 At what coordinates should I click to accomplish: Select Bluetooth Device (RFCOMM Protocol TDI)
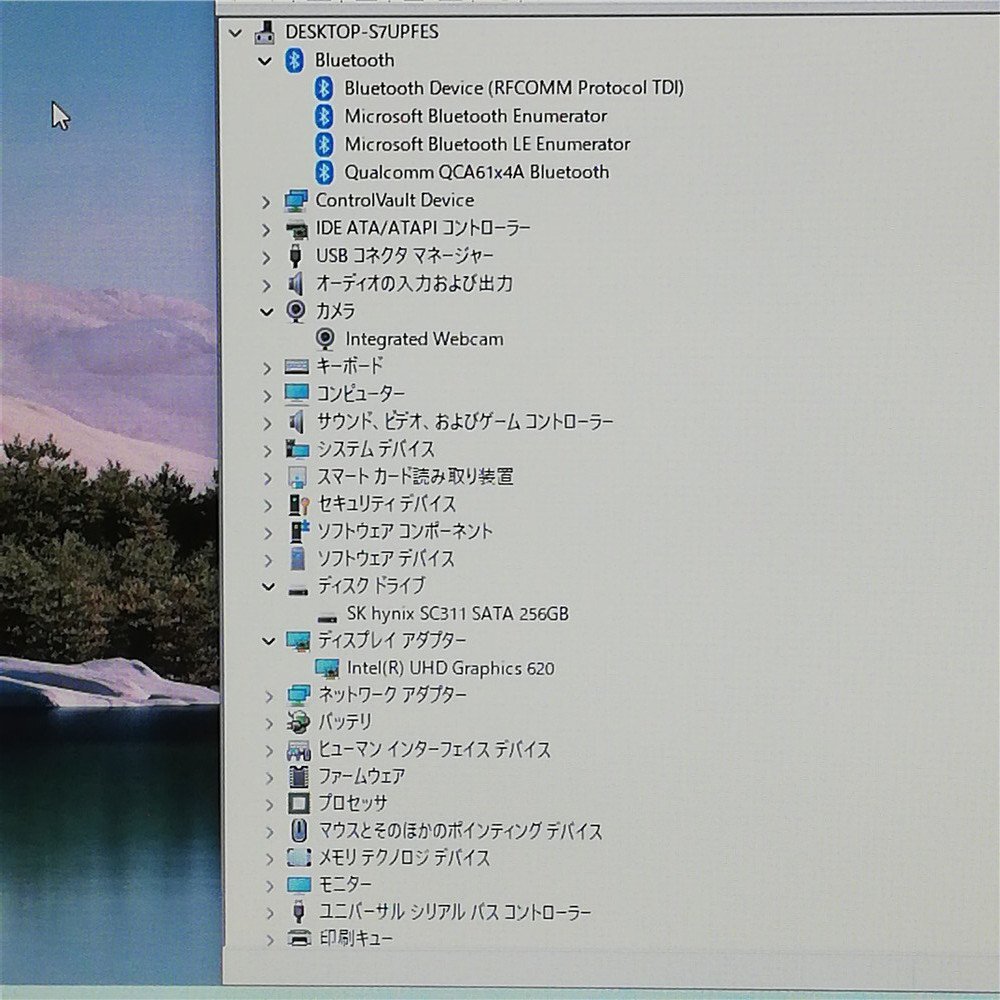tap(513, 88)
